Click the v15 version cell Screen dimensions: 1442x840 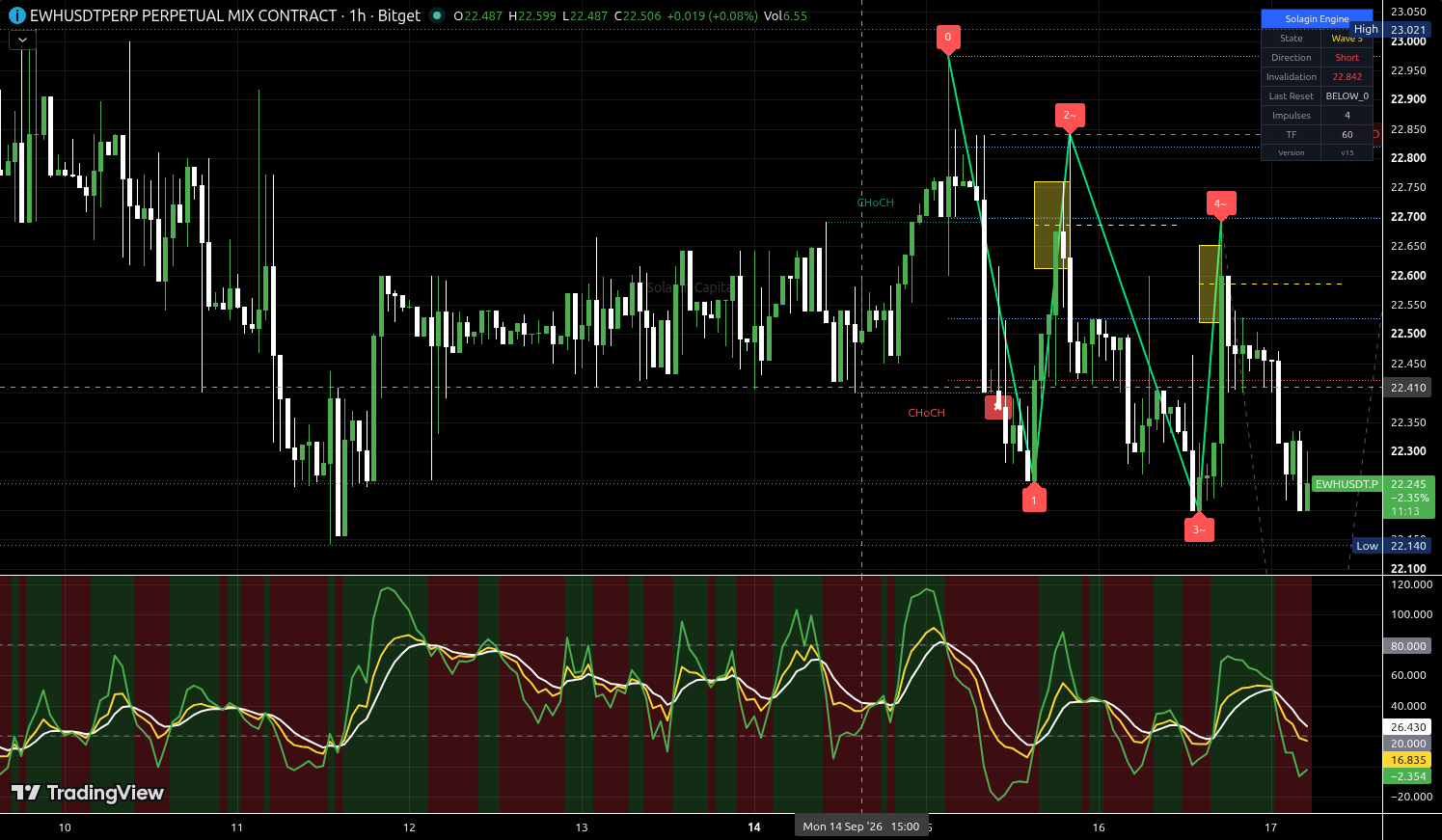(x=1347, y=152)
